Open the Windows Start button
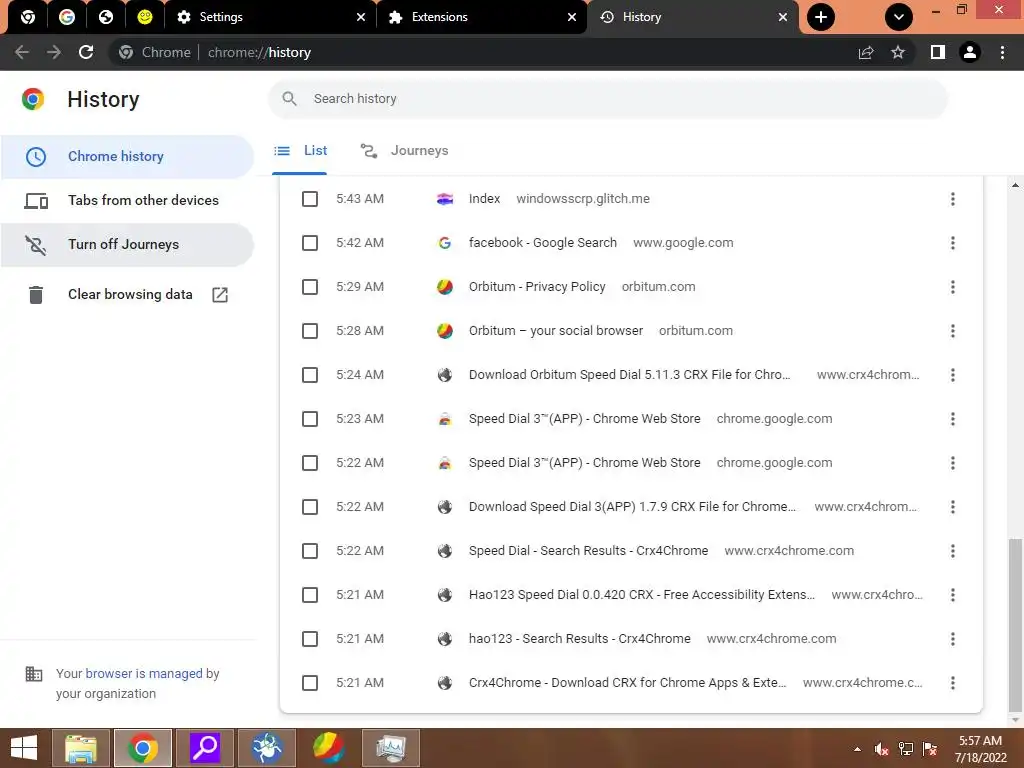Screen dimensions: 1024x768 (x=24, y=748)
